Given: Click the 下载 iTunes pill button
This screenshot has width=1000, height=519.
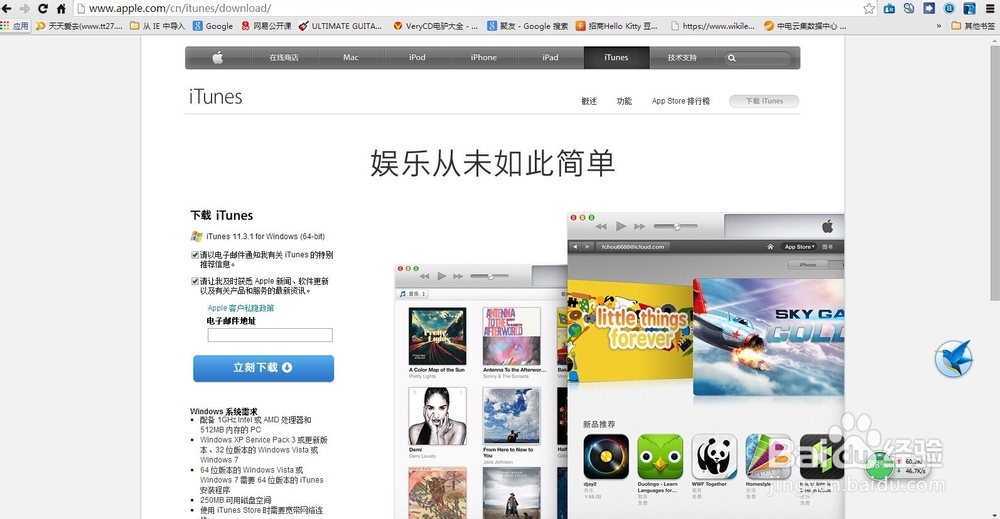Looking at the screenshot, I should [x=764, y=101].
